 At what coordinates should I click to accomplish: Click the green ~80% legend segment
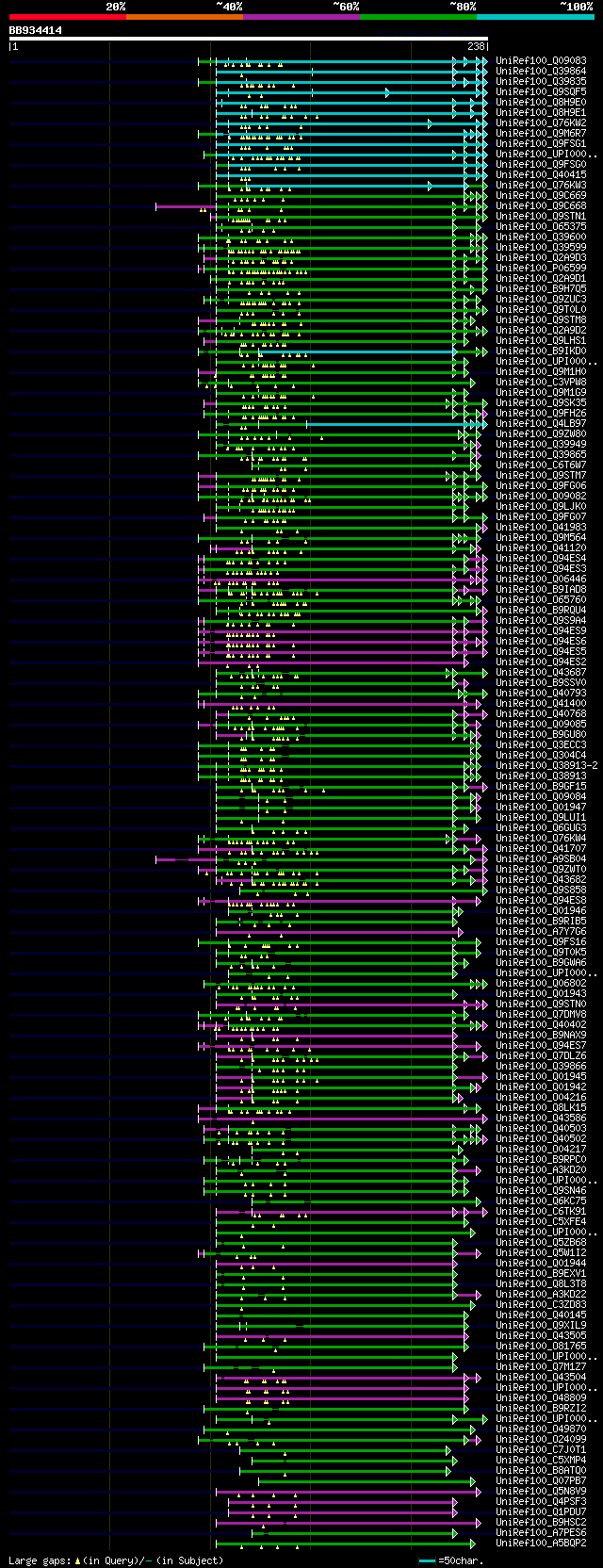(x=418, y=17)
